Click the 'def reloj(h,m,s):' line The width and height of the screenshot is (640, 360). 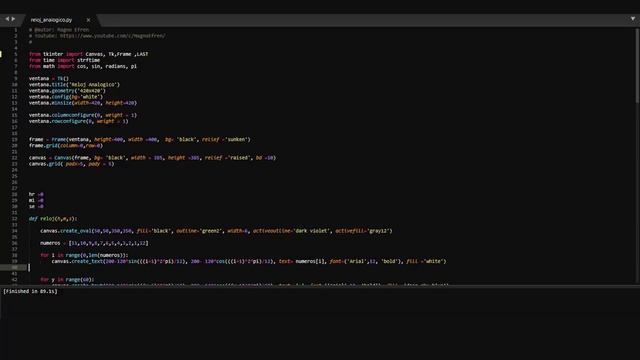(x=53, y=219)
